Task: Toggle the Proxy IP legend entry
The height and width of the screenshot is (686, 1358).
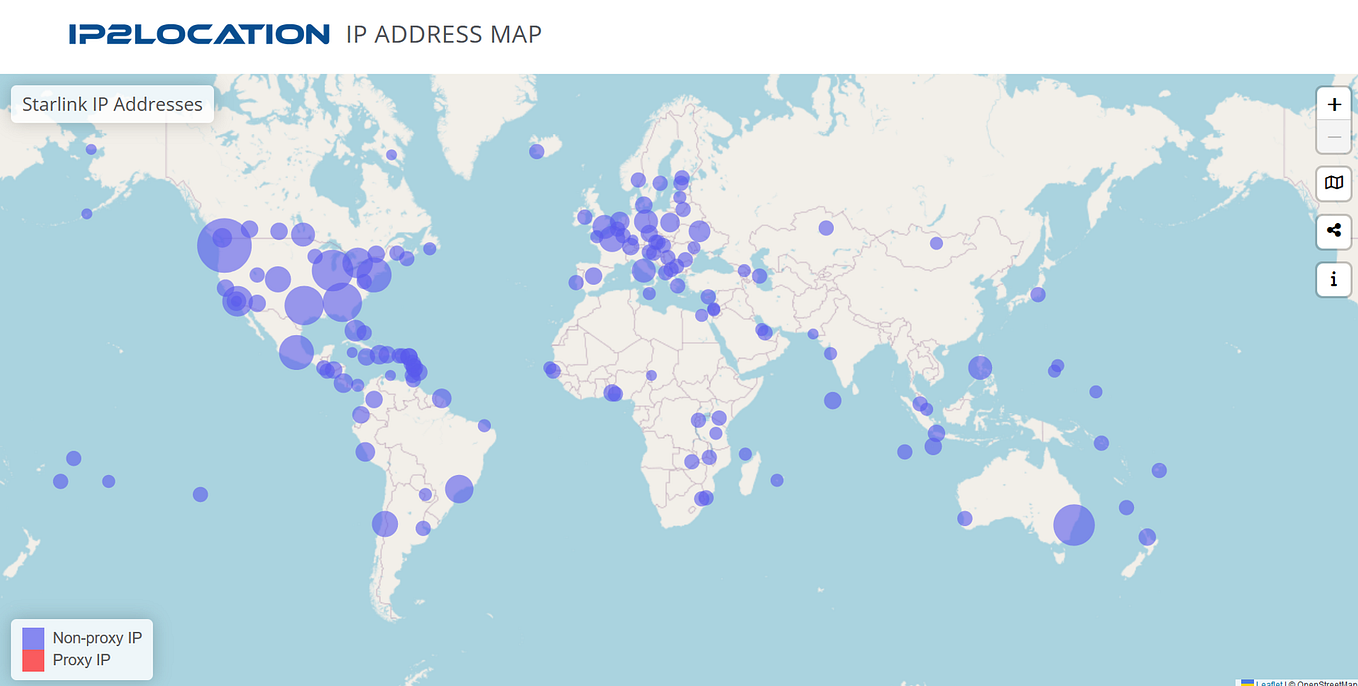Action: 84,660
